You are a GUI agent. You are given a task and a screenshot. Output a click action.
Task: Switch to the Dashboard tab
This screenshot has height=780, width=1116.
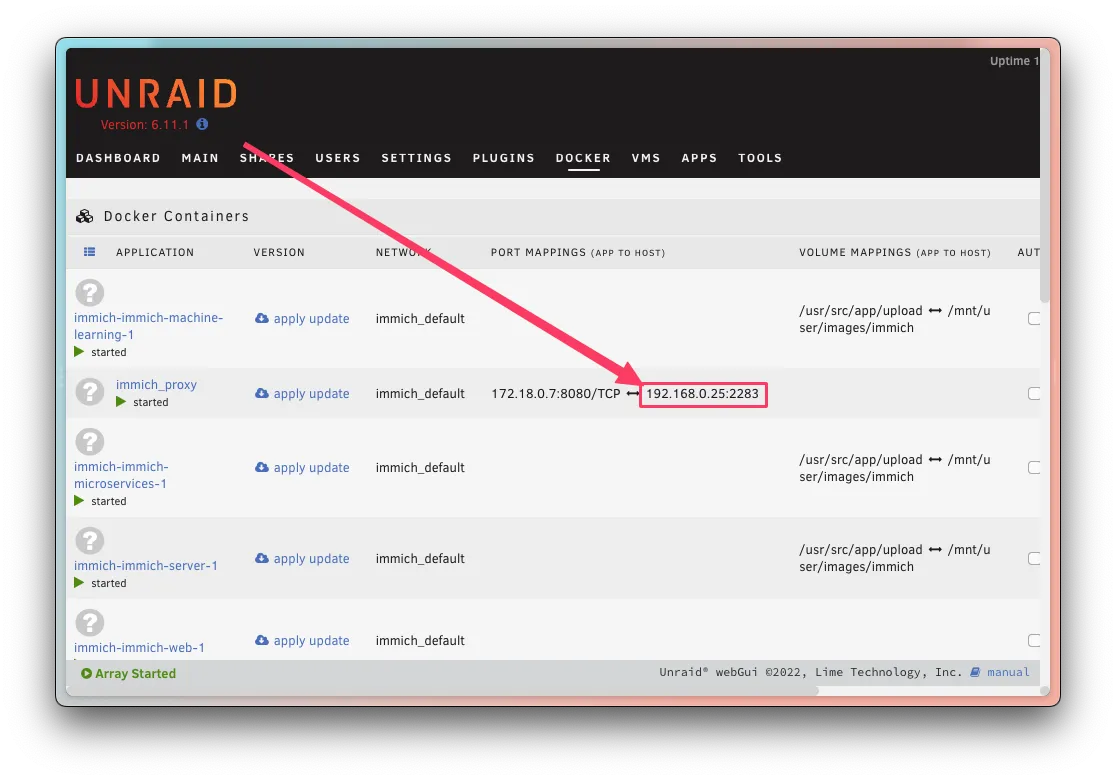click(x=117, y=157)
